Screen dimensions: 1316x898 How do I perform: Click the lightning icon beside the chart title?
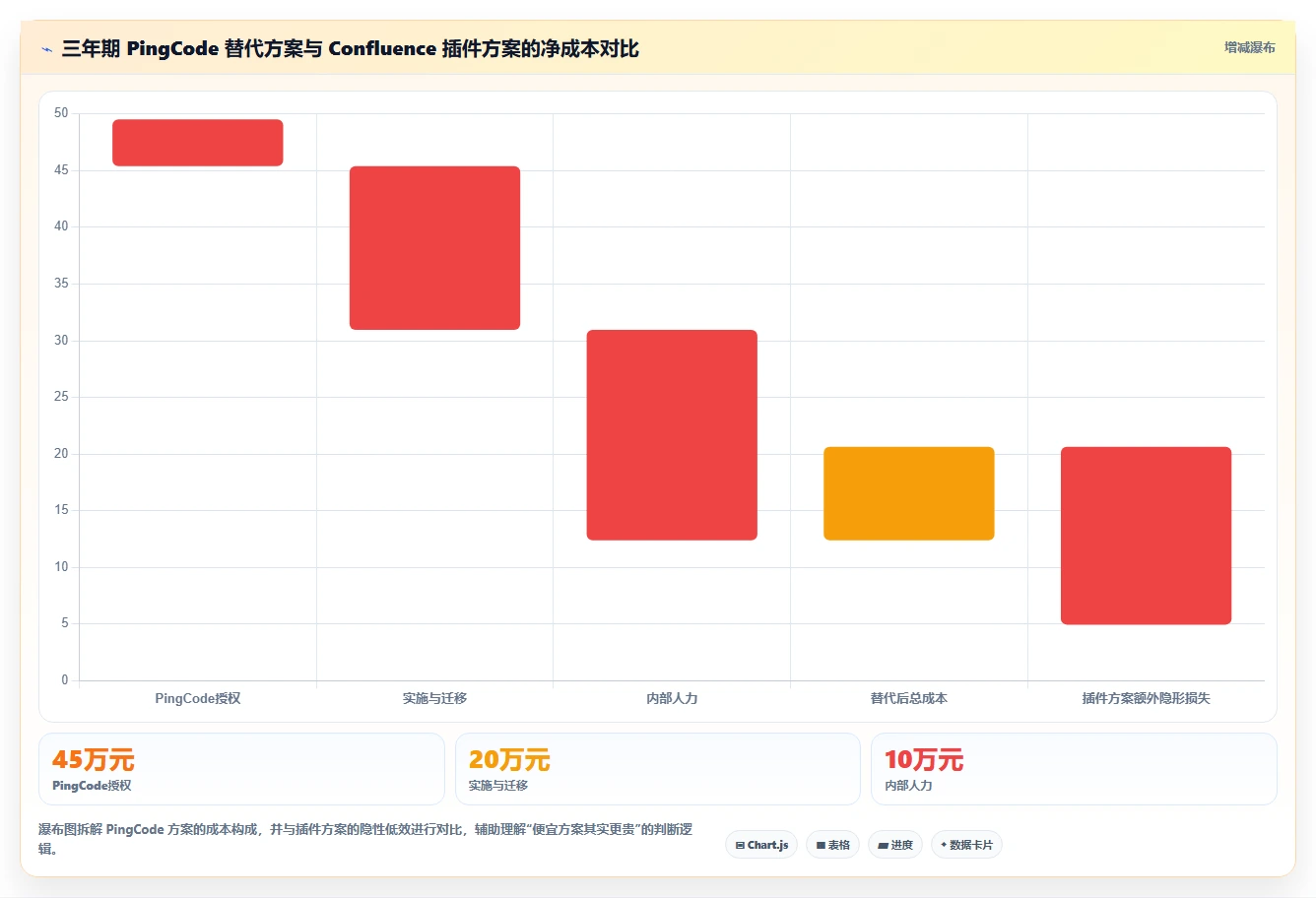coord(46,49)
